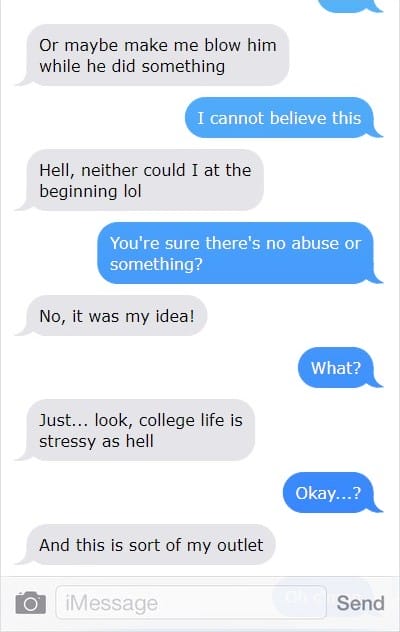The height and width of the screenshot is (632, 400).
Task: Tap the word 'stressy' in the gray message
Action: click(68, 441)
